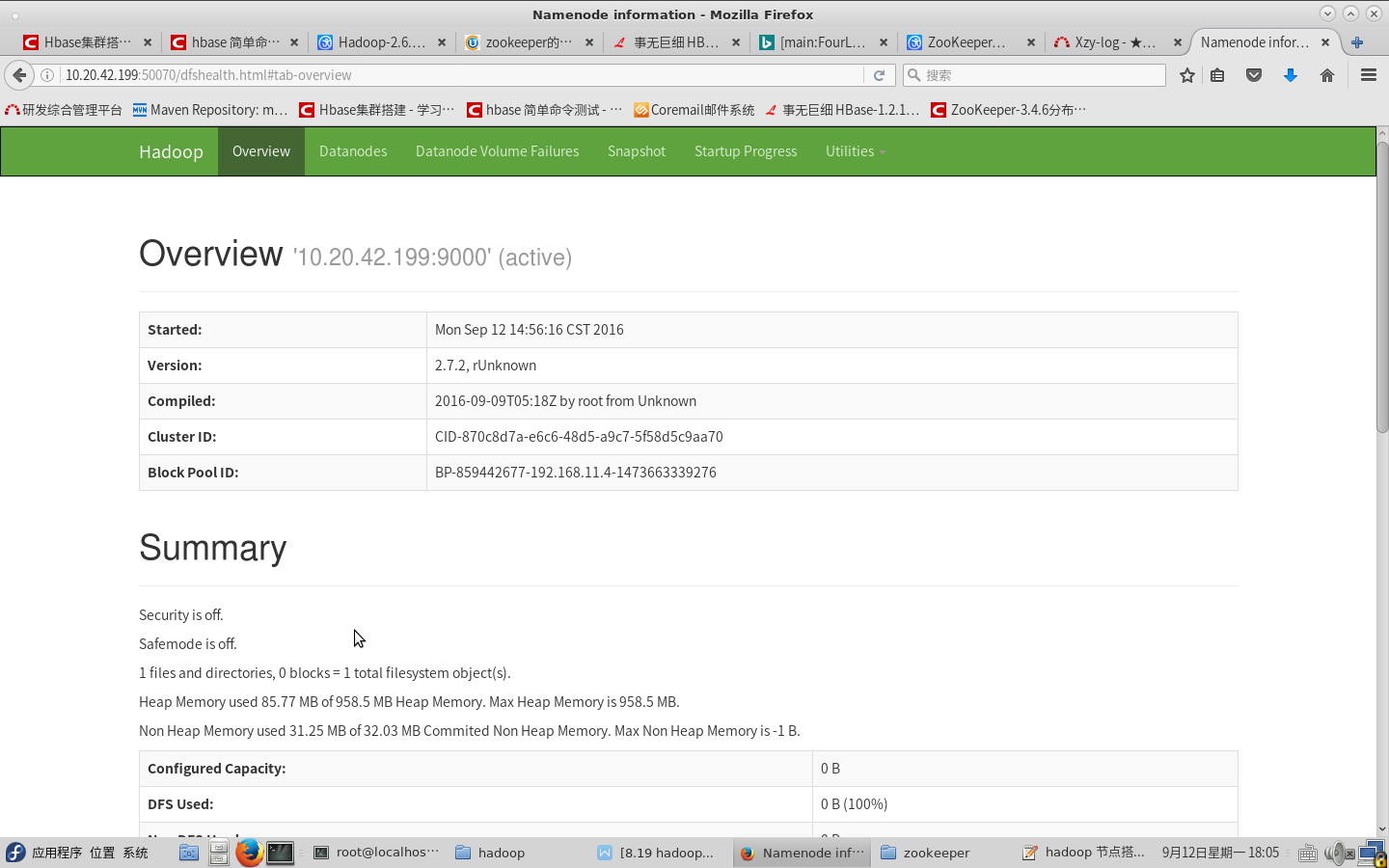Image resolution: width=1389 pixels, height=868 pixels.
Task: Open 应用程序 applications menu
Action: pyautogui.click(x=57, y=853)
